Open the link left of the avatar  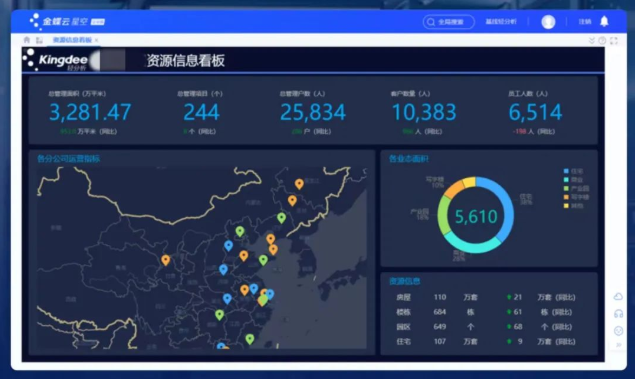tap(501, 22)
